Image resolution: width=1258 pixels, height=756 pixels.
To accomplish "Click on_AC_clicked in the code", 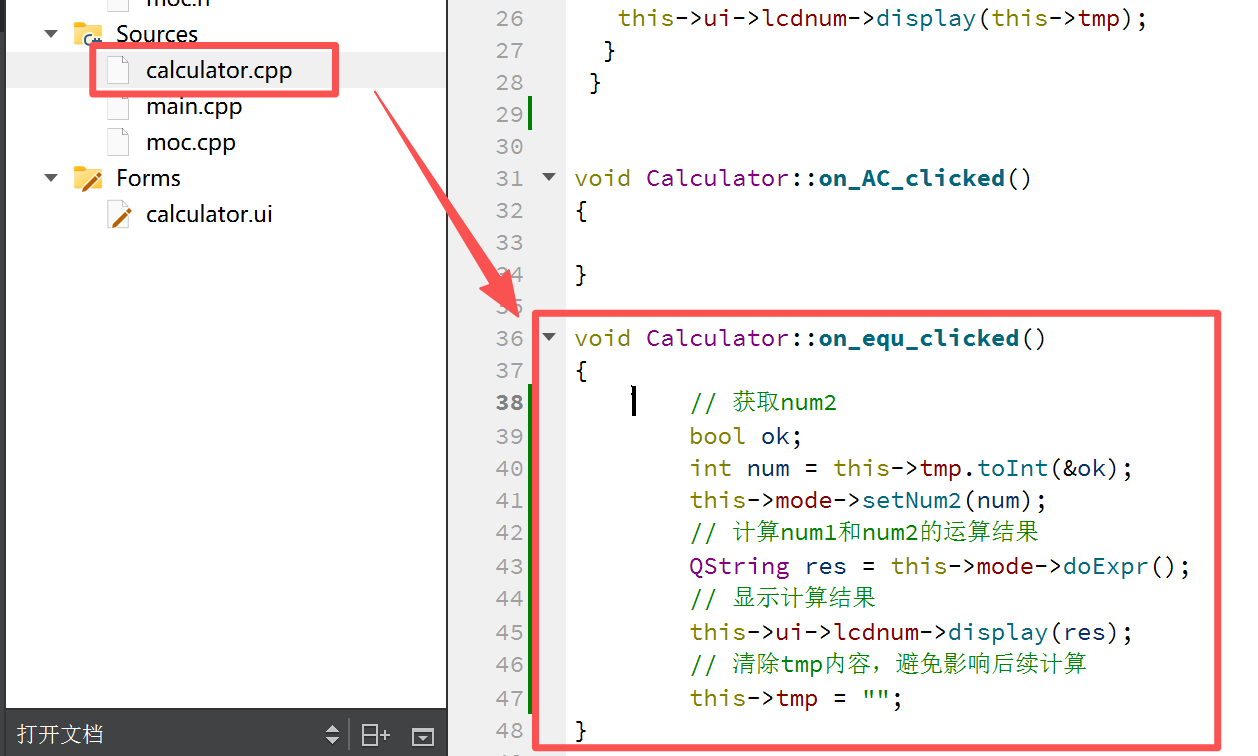I will [x=912, y=179].
